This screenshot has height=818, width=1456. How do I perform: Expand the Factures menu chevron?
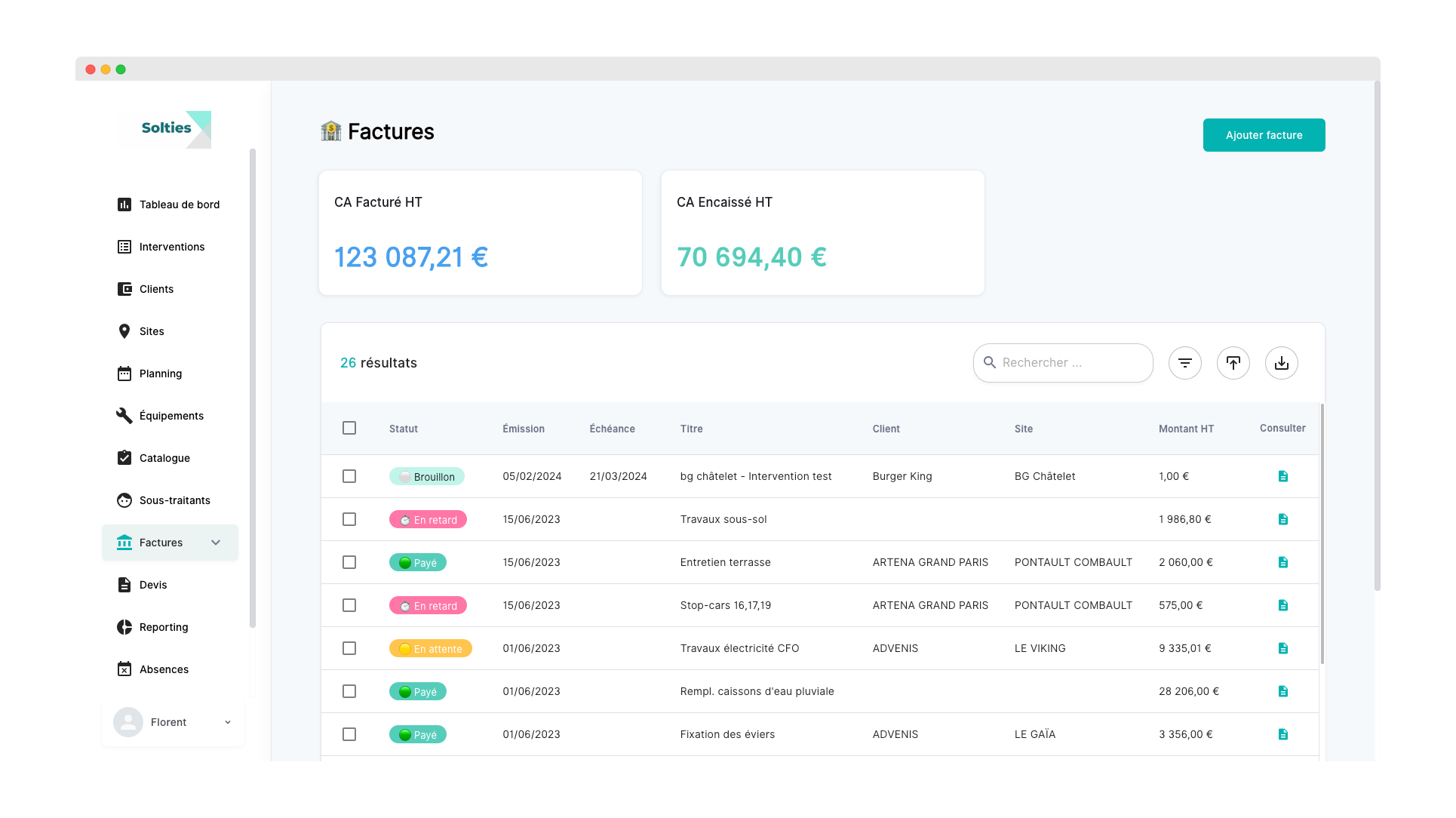point(216,543)
